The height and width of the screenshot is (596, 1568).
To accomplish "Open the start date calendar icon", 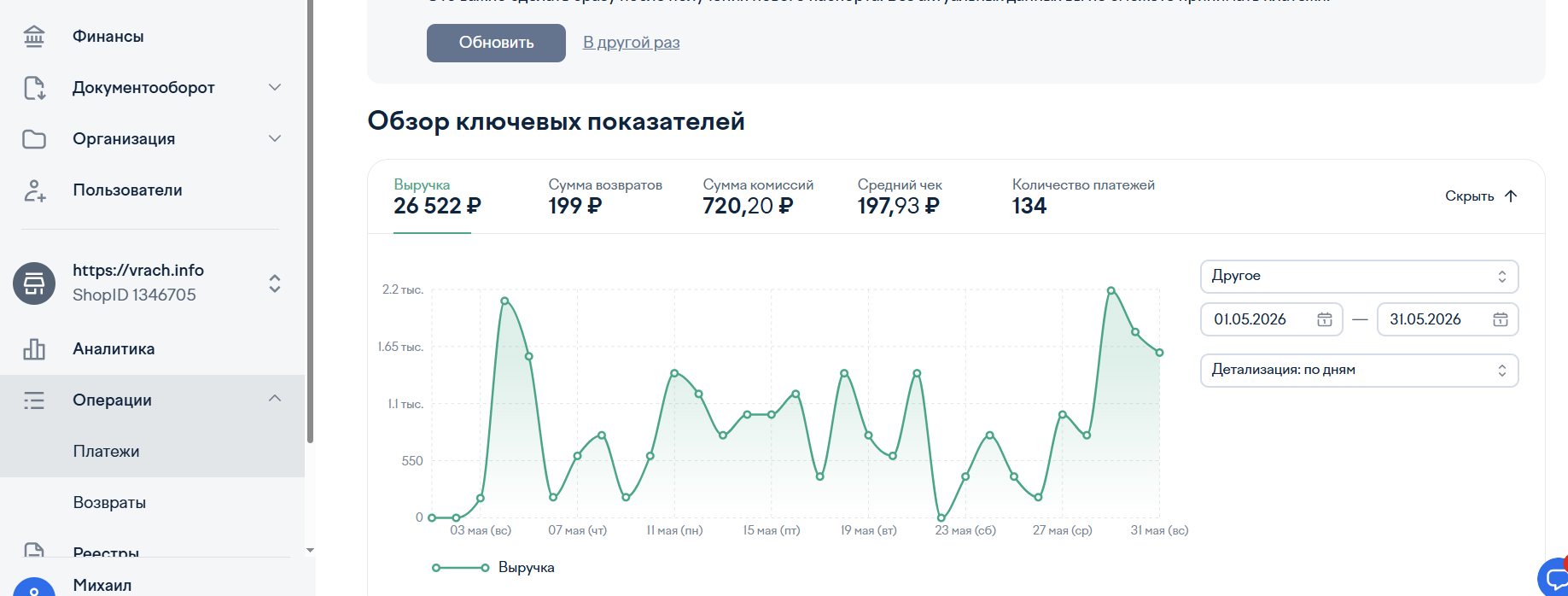I will (x=1325, y=319).
